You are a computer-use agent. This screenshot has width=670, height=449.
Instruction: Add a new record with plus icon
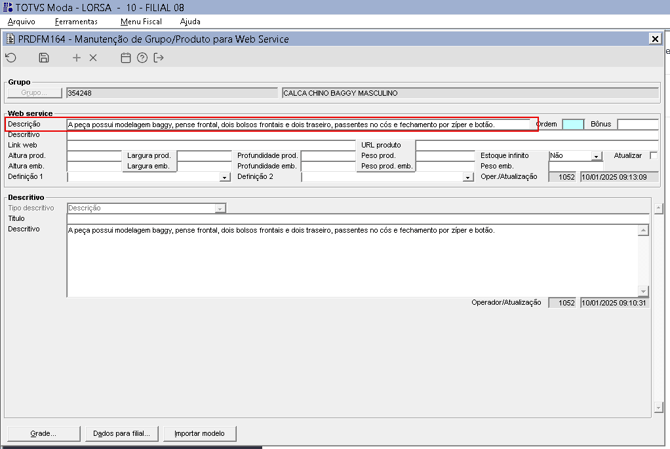point(77,58)
